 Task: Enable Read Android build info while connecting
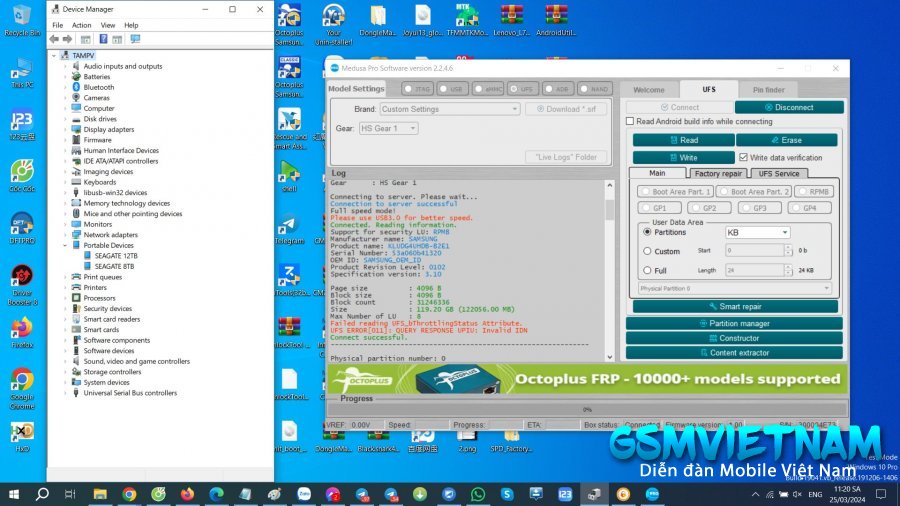630,122
